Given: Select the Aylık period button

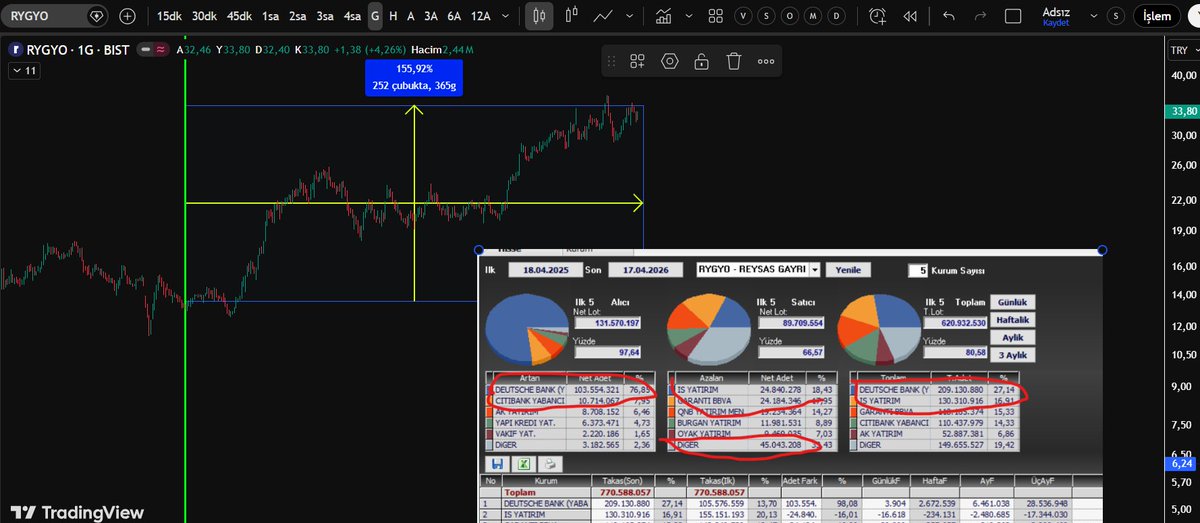Looking at the screenshot, I should coord(1012,338).
